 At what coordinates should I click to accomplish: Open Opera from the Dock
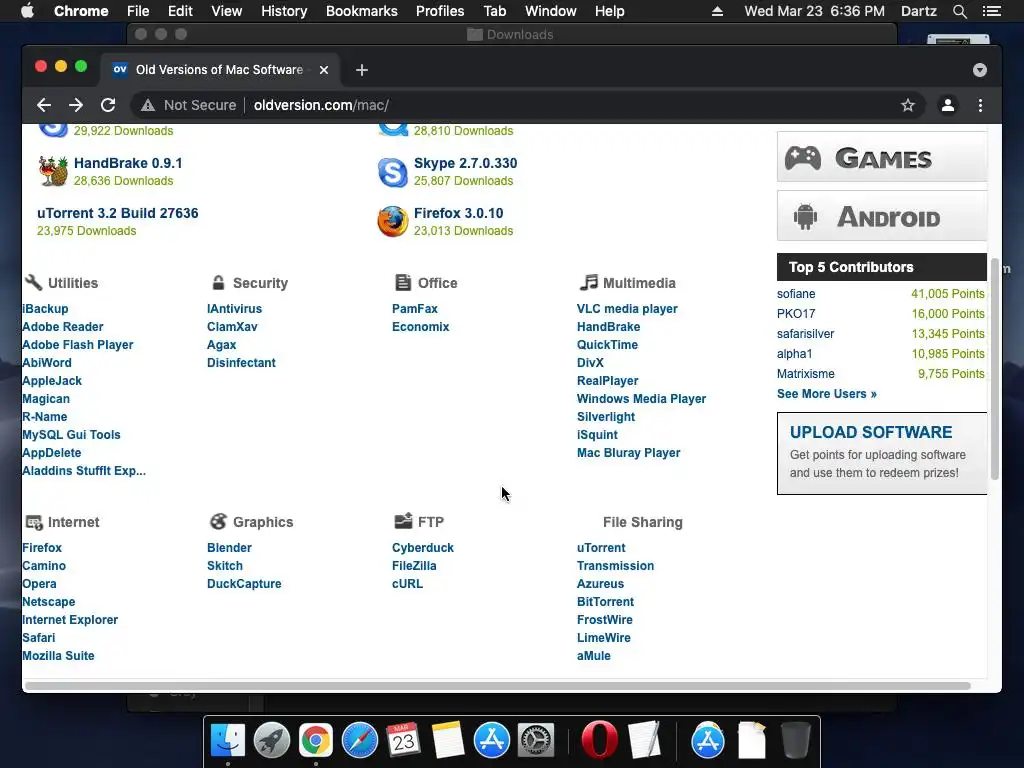click(600, 740)
